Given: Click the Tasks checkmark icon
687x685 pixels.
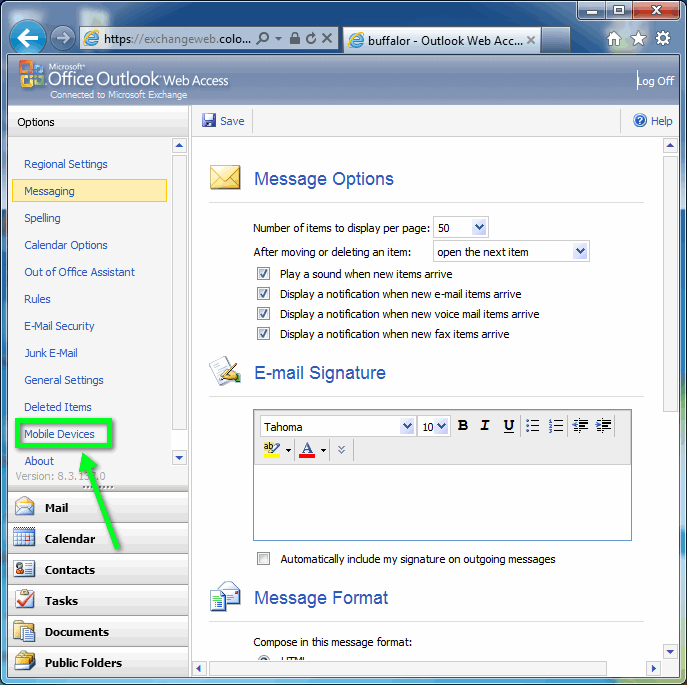Looking at the screenshot, I should pyautogui.click(x=25, y=599).
